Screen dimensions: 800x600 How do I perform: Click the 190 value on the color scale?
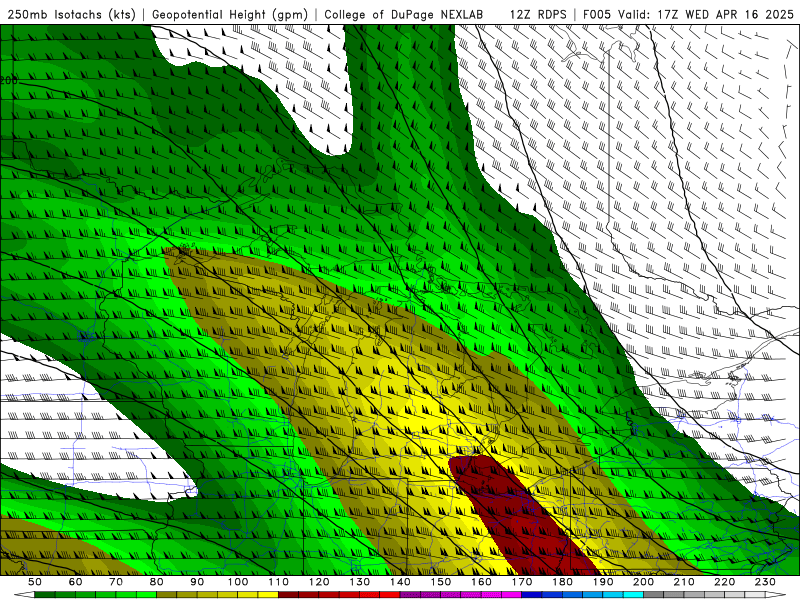point(603,582)
